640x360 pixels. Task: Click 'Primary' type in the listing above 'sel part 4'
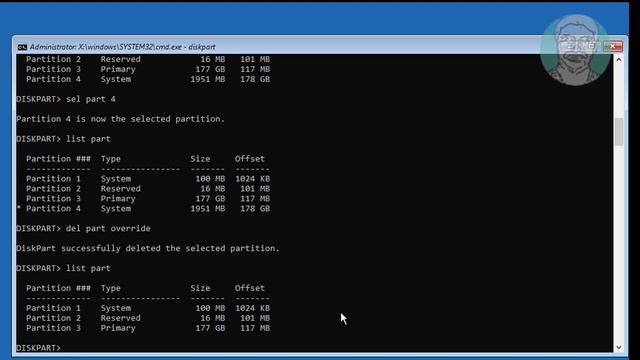(x=118, y=69)
